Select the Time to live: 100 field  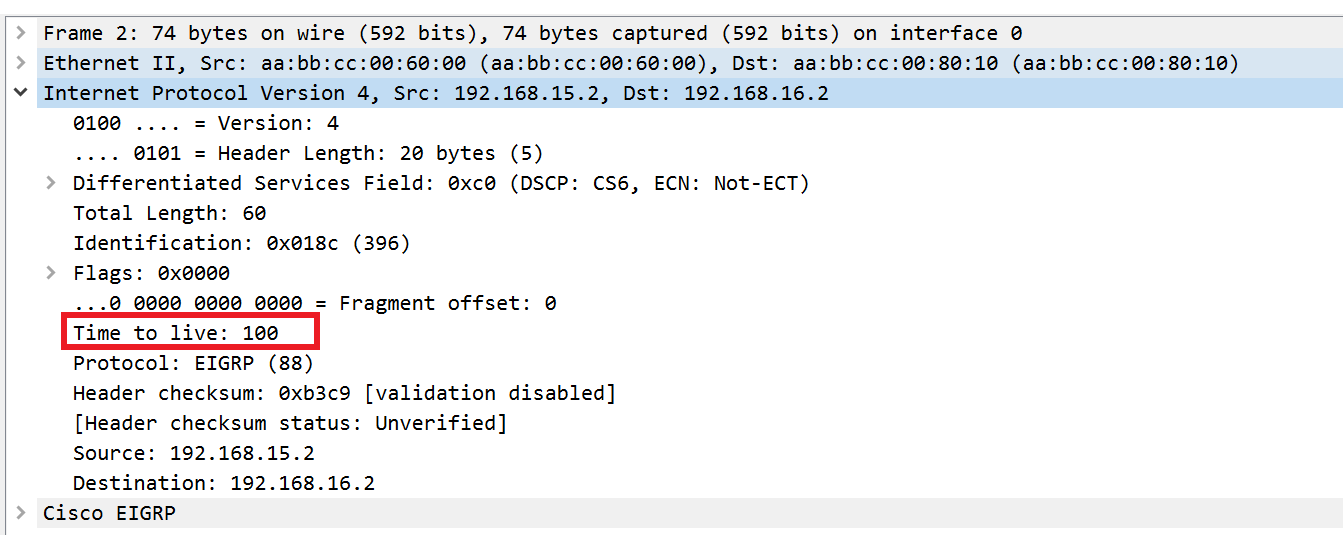click(x=176, y=333)
